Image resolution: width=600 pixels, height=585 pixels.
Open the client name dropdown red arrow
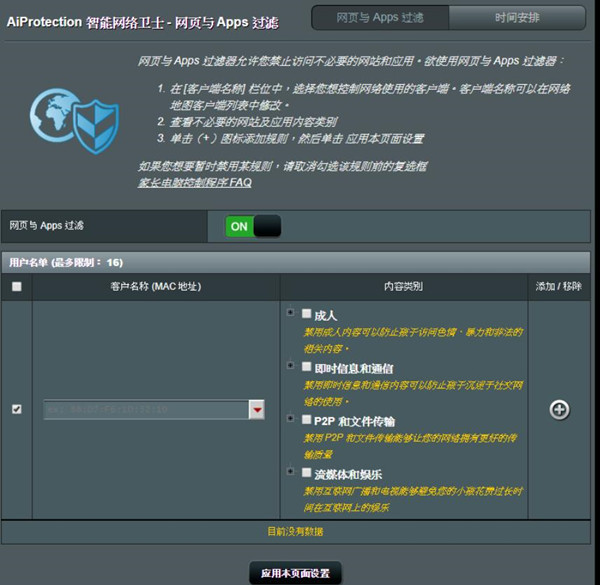tap(257, 410)
